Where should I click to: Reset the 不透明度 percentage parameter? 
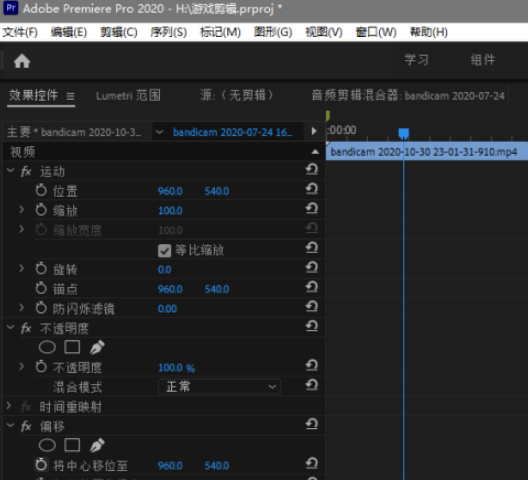point(312,365)
